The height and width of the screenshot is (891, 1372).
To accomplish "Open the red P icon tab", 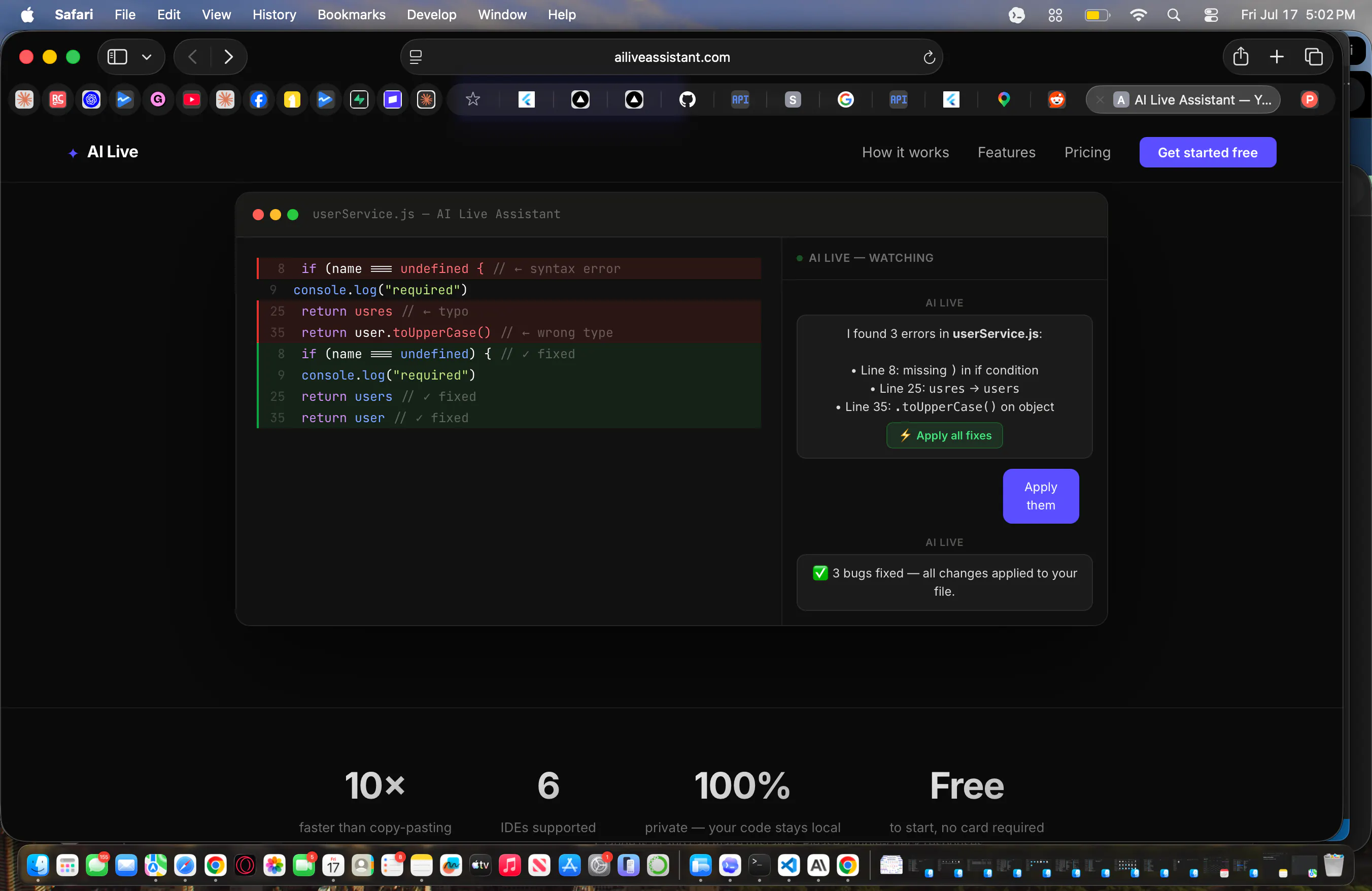I will 1309,99.
